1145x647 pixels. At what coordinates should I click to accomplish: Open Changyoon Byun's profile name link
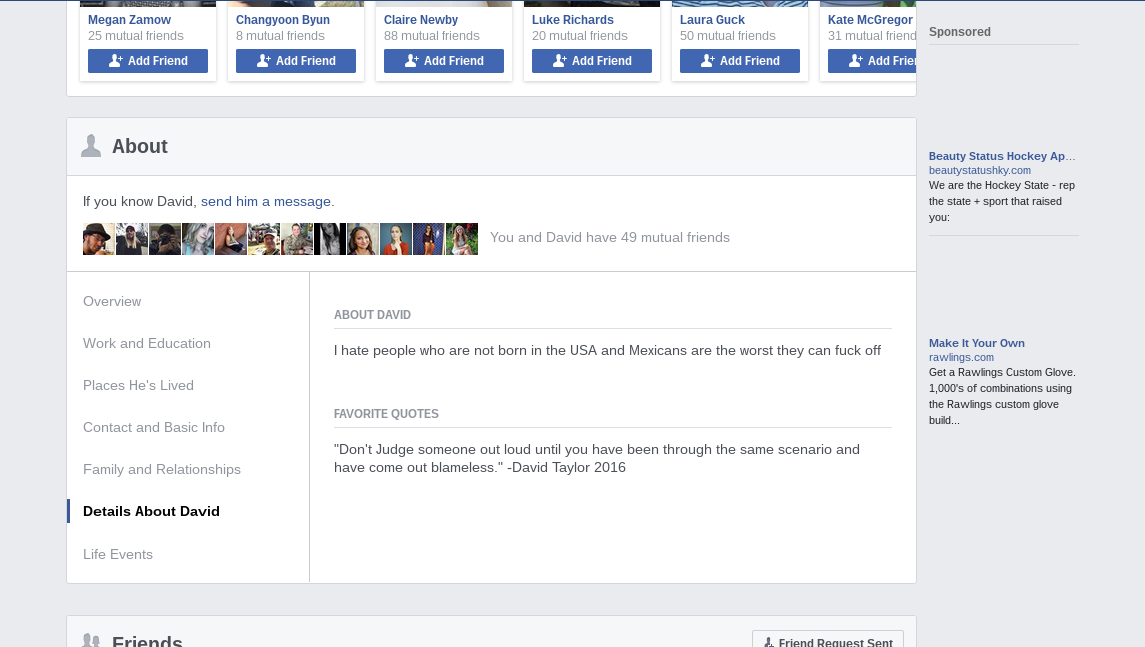(283, 20)
